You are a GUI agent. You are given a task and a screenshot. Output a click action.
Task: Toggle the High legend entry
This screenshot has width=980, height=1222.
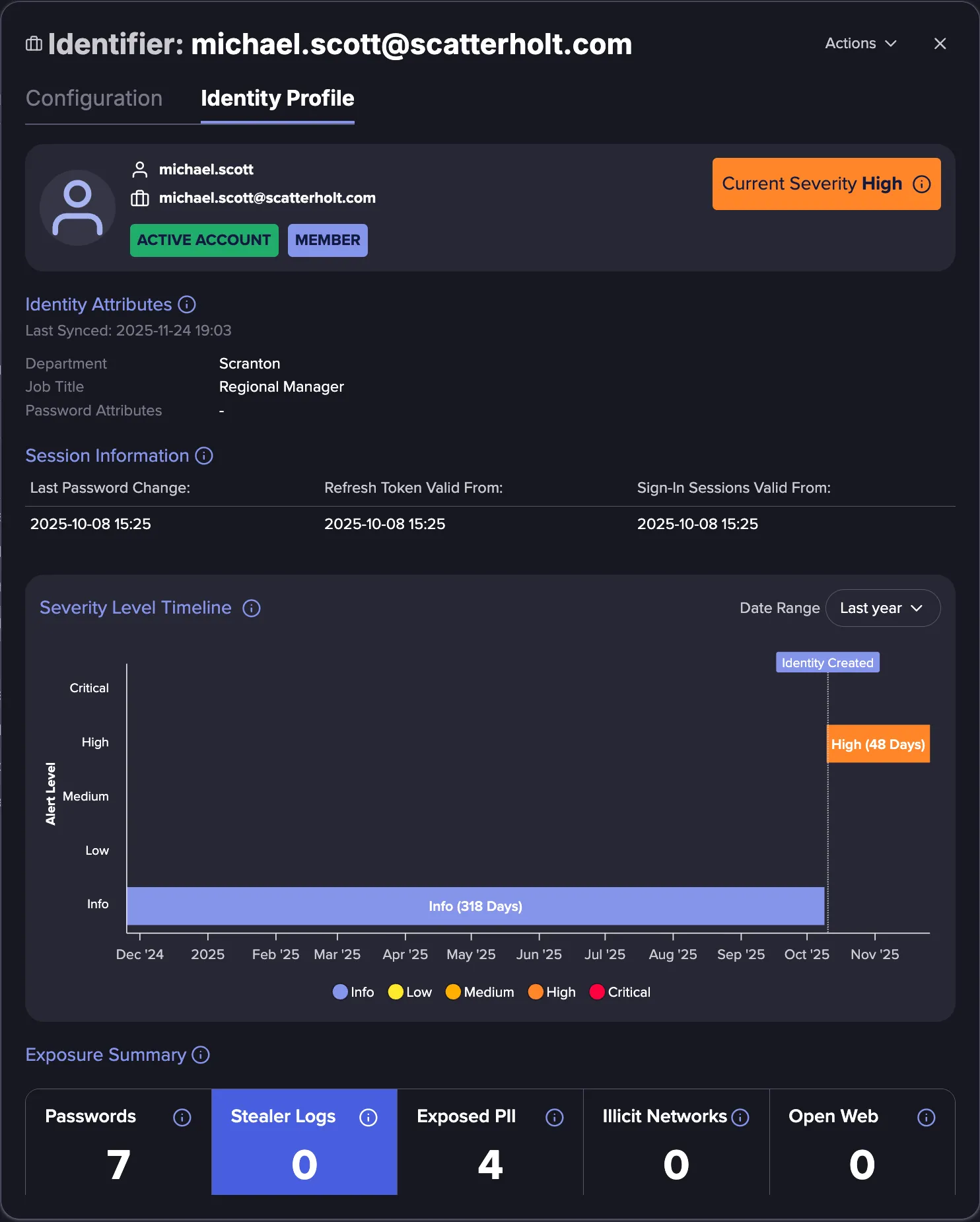pos(552,992)
